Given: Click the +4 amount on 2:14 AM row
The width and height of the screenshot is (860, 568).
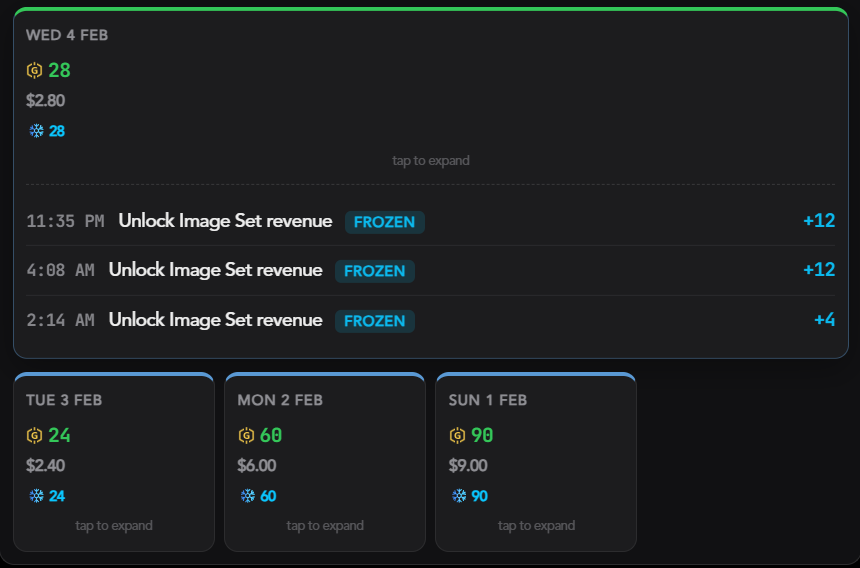Looking at the screenshot, I should click(824, 320).
